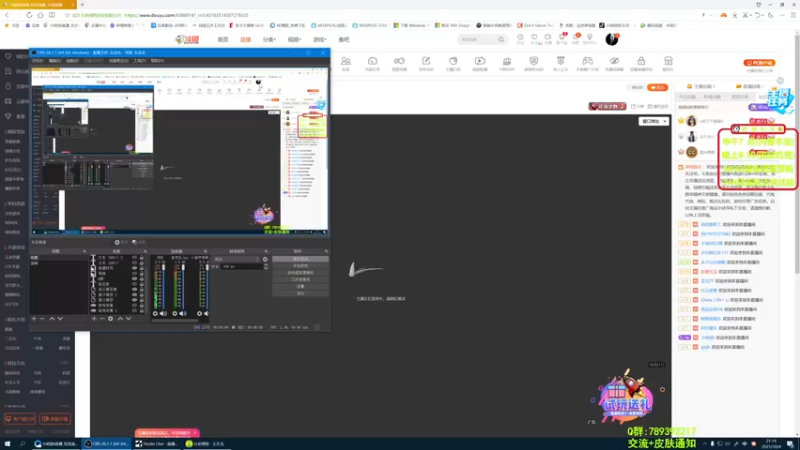The image size is (800, 450).
Task: Undock the OBS audio mixer panel
Action: [206, 251]
